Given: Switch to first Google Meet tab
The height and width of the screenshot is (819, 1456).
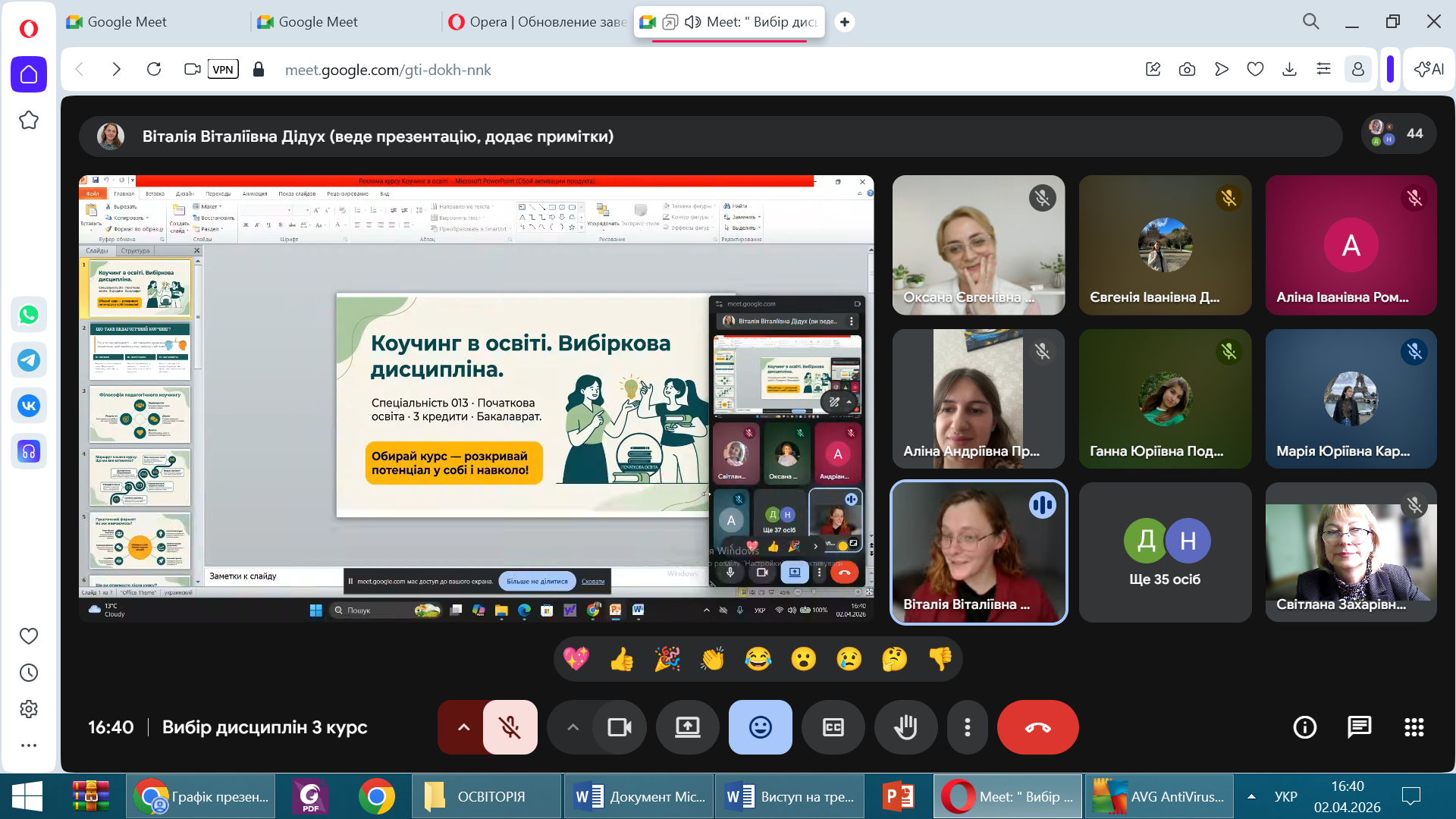Looking at the screenshot, I should tap(154, 22).
